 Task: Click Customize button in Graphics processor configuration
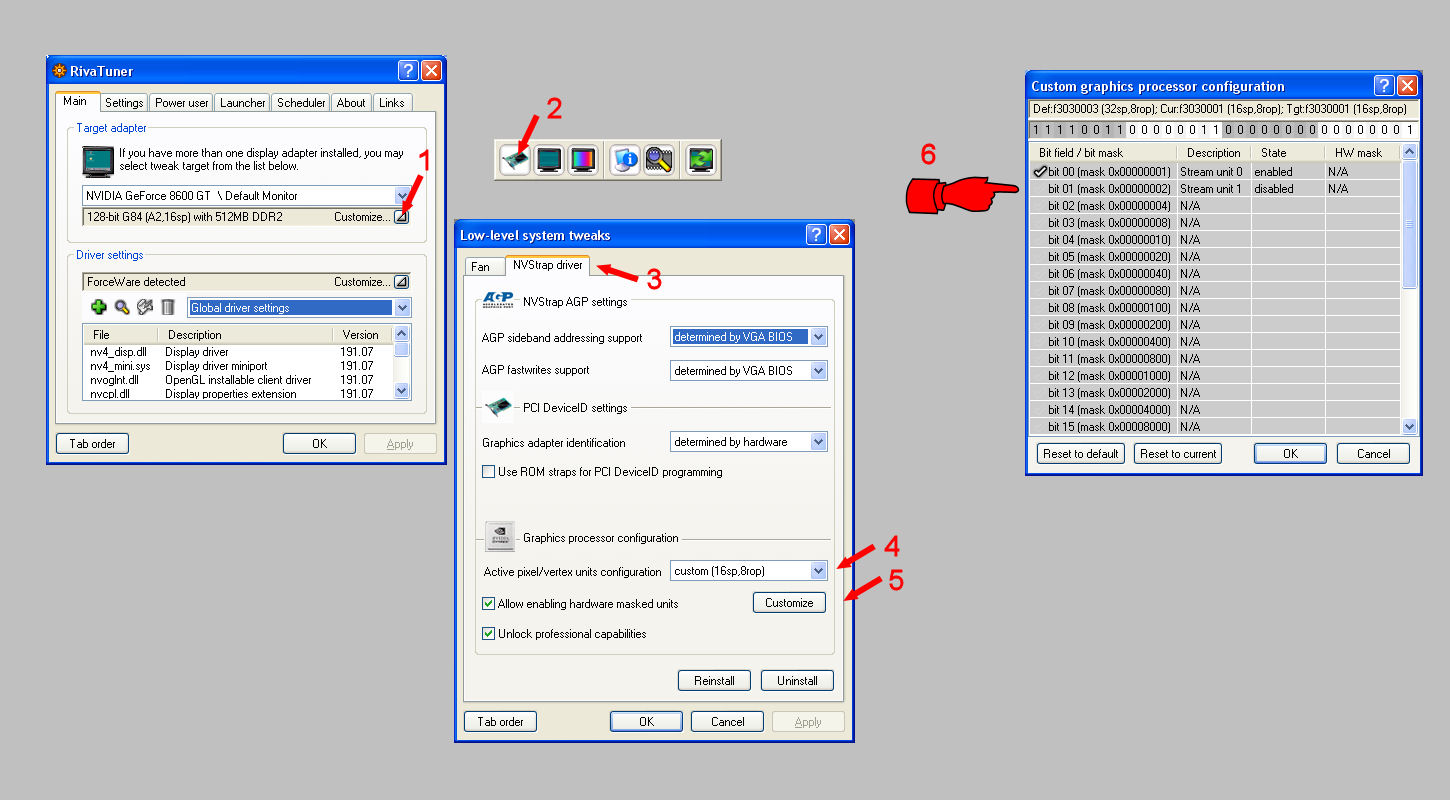point(789,603)
